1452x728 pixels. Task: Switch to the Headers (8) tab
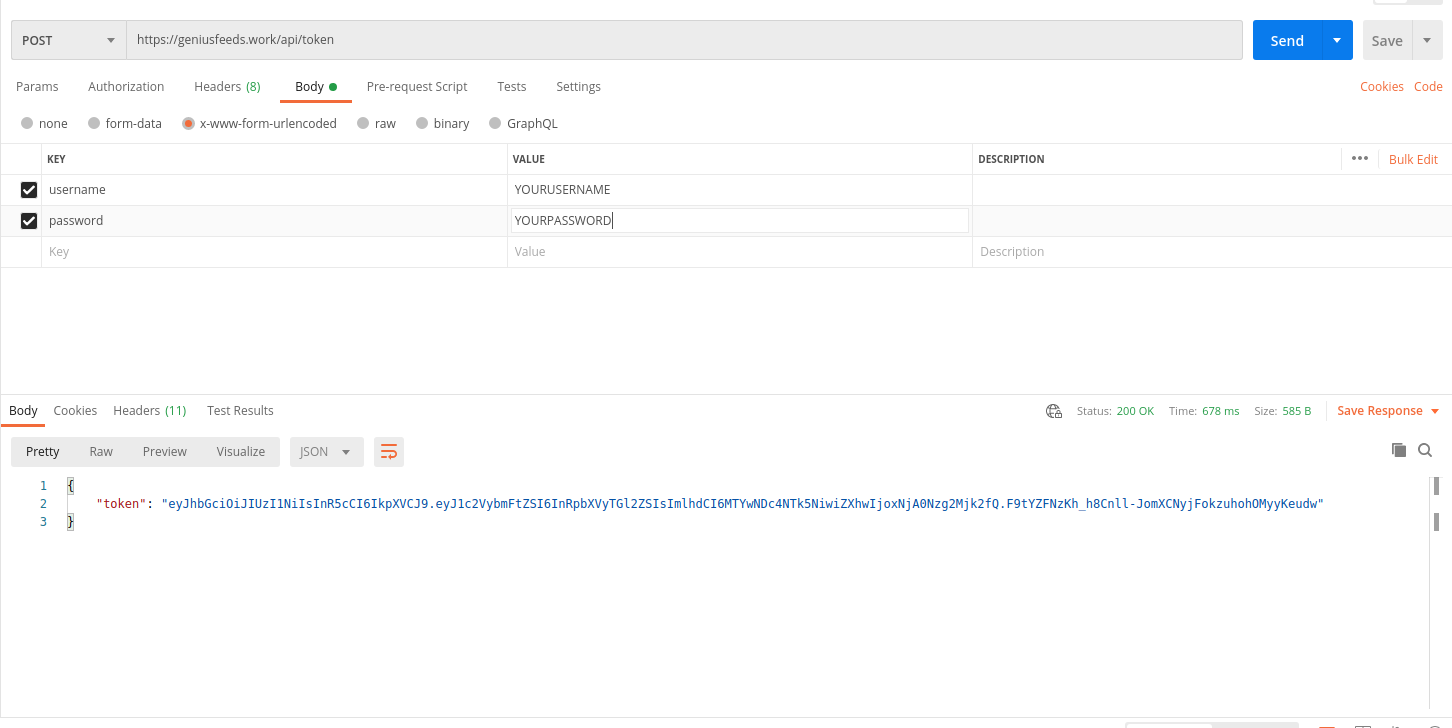click(227, 86)
